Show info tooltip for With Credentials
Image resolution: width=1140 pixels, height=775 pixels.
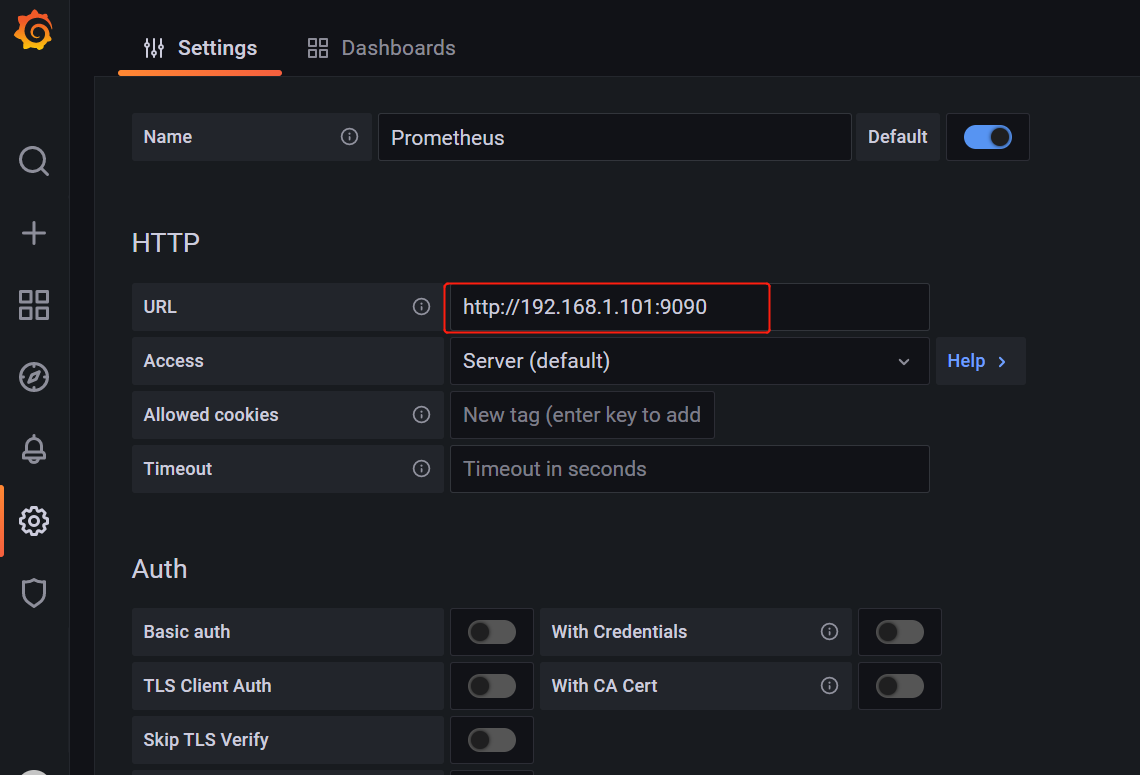click(829, 632)
